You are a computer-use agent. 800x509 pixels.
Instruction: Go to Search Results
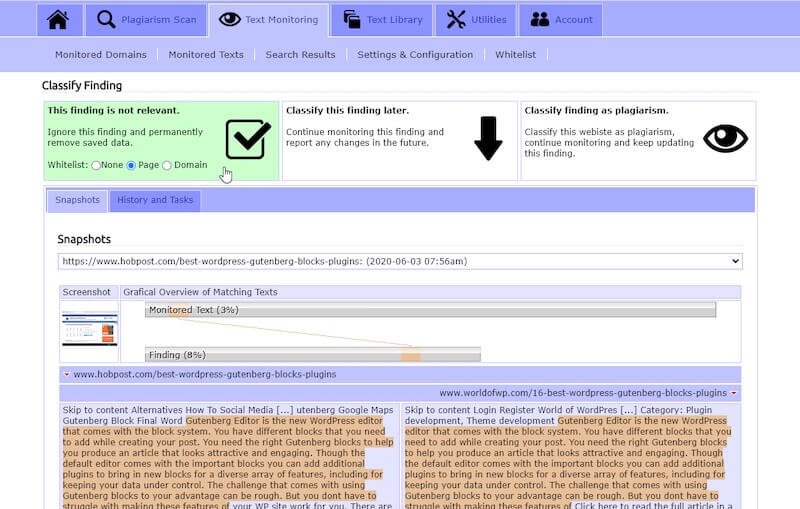point(301,55)
